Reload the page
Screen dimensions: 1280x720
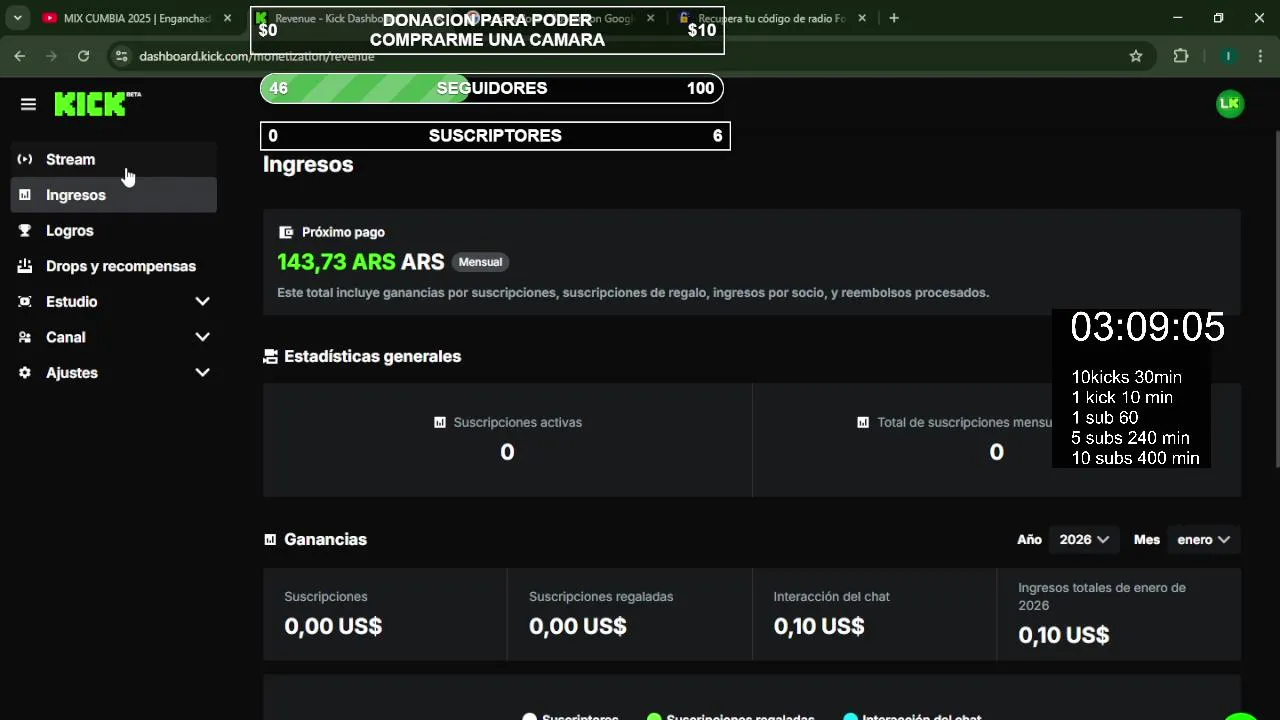coord(83,56)
